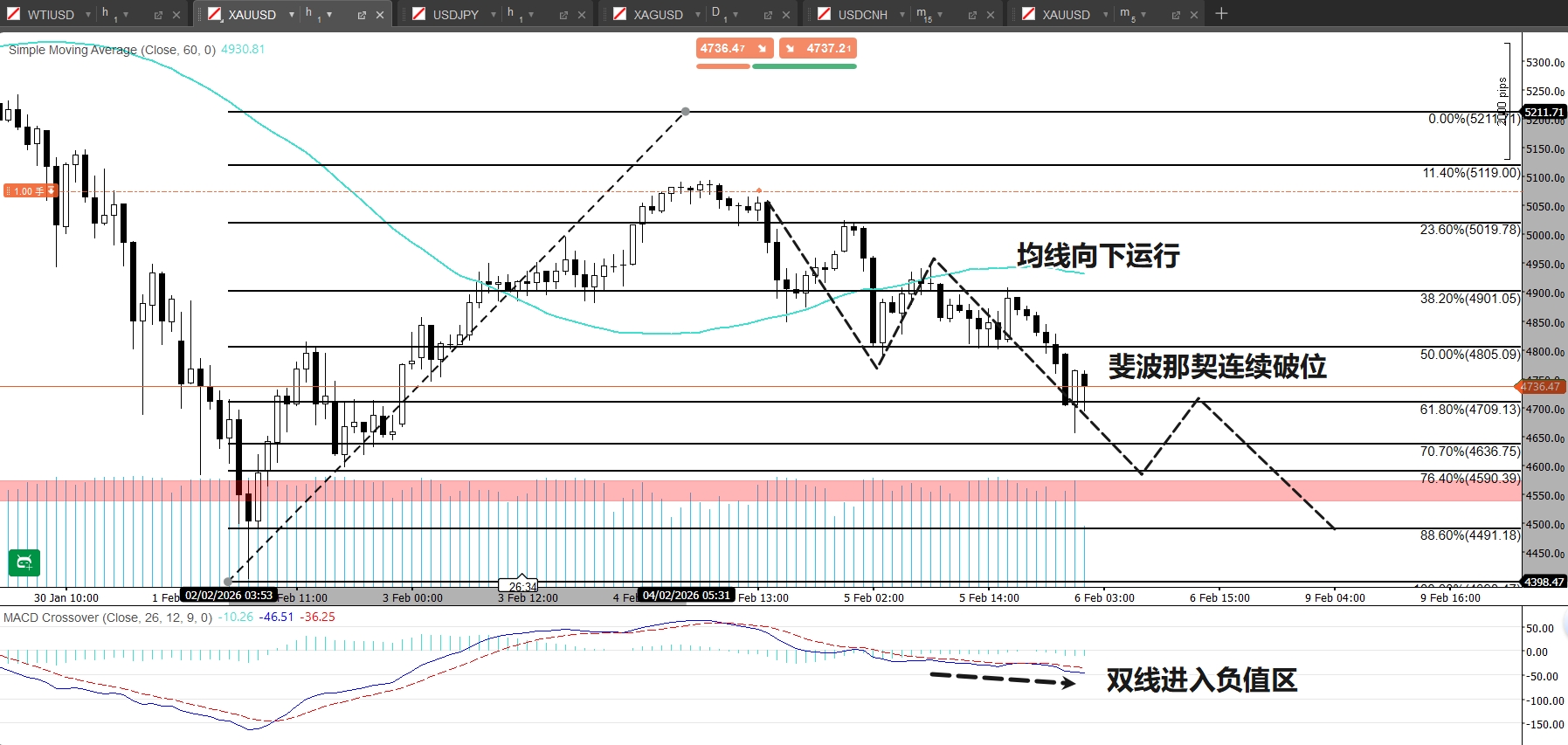Select the 1.00 lot position marker

tap(31, 190)
